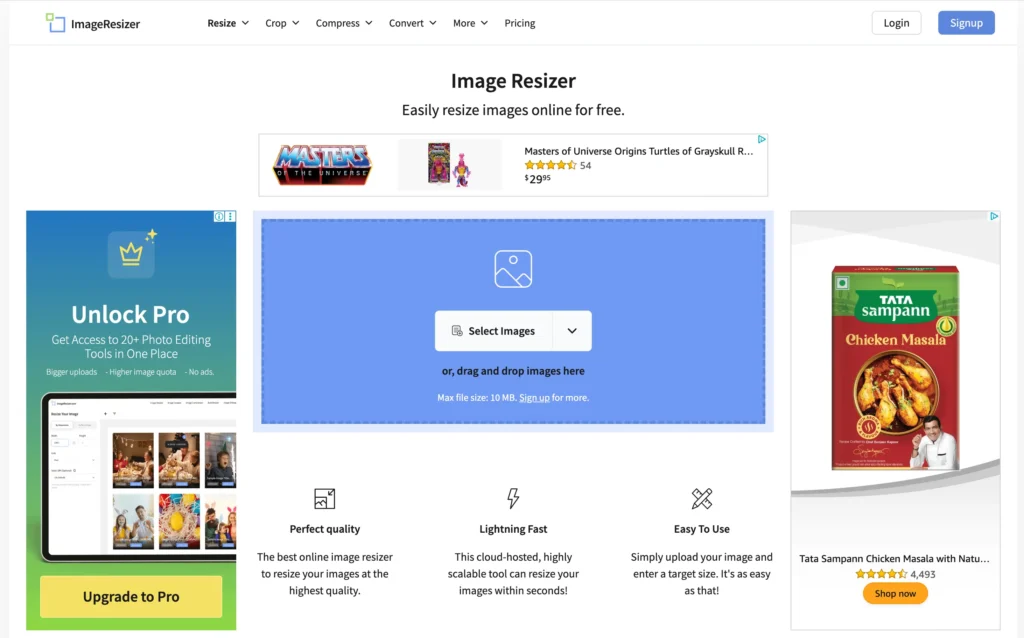Open Masters of Universe Origins Turtles ad title
The height and width of the screenshot is (638, 1024).
(x=639, y=151)
